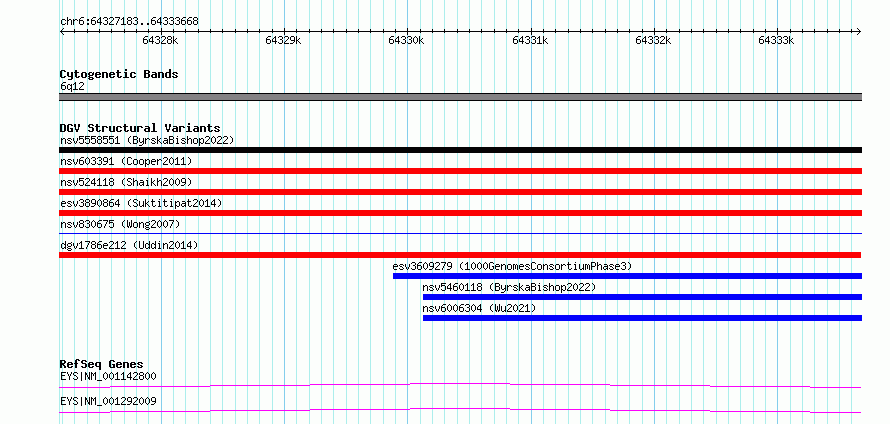Click the red nsv524118 variant bar
890x424 pixels.
(x=460, y=192)
